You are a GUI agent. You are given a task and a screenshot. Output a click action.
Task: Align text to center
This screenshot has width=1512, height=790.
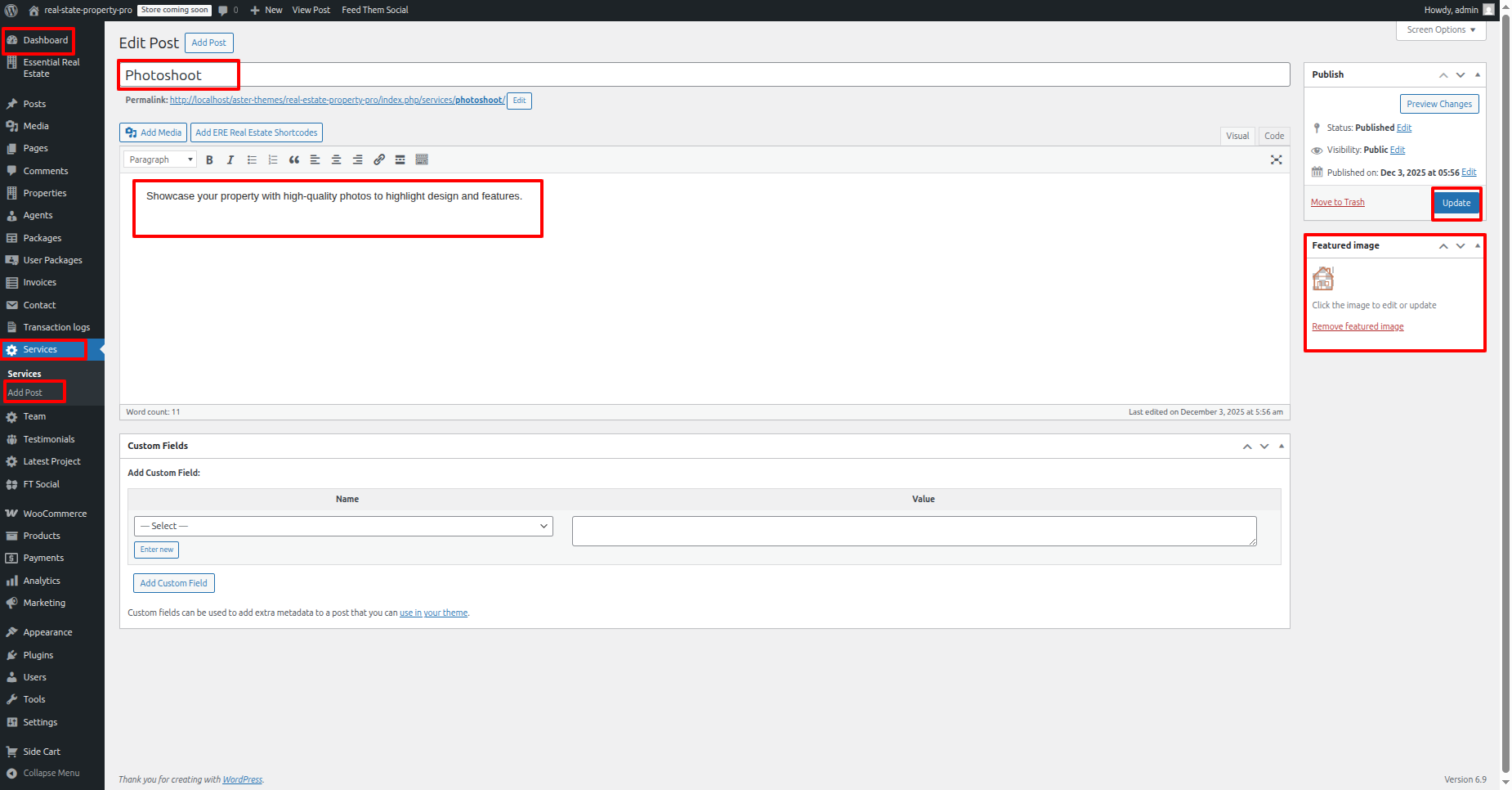click(x=336, y=160)
